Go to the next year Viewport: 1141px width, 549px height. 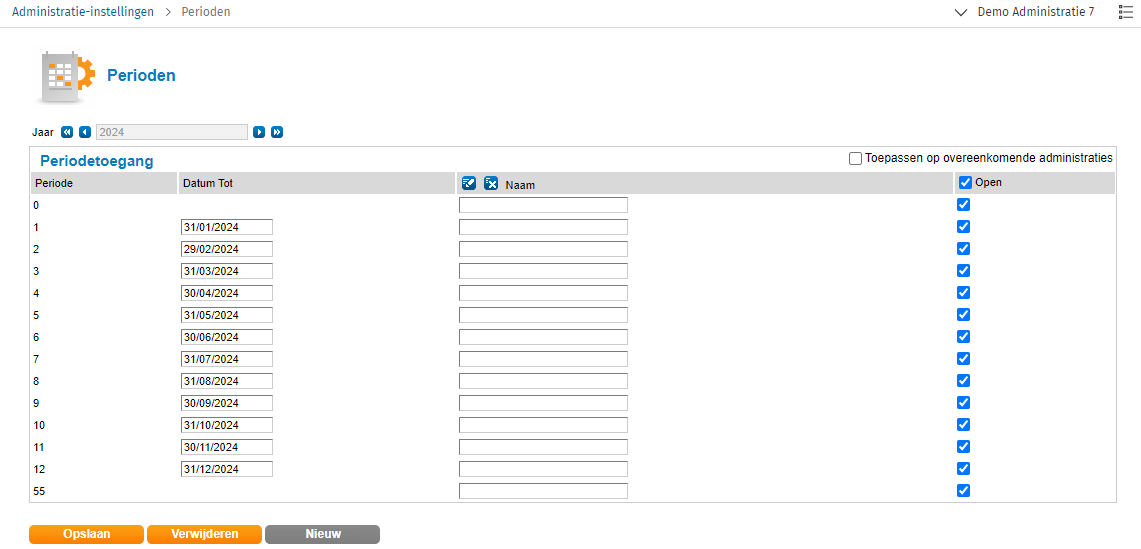(x=259, y=132)
